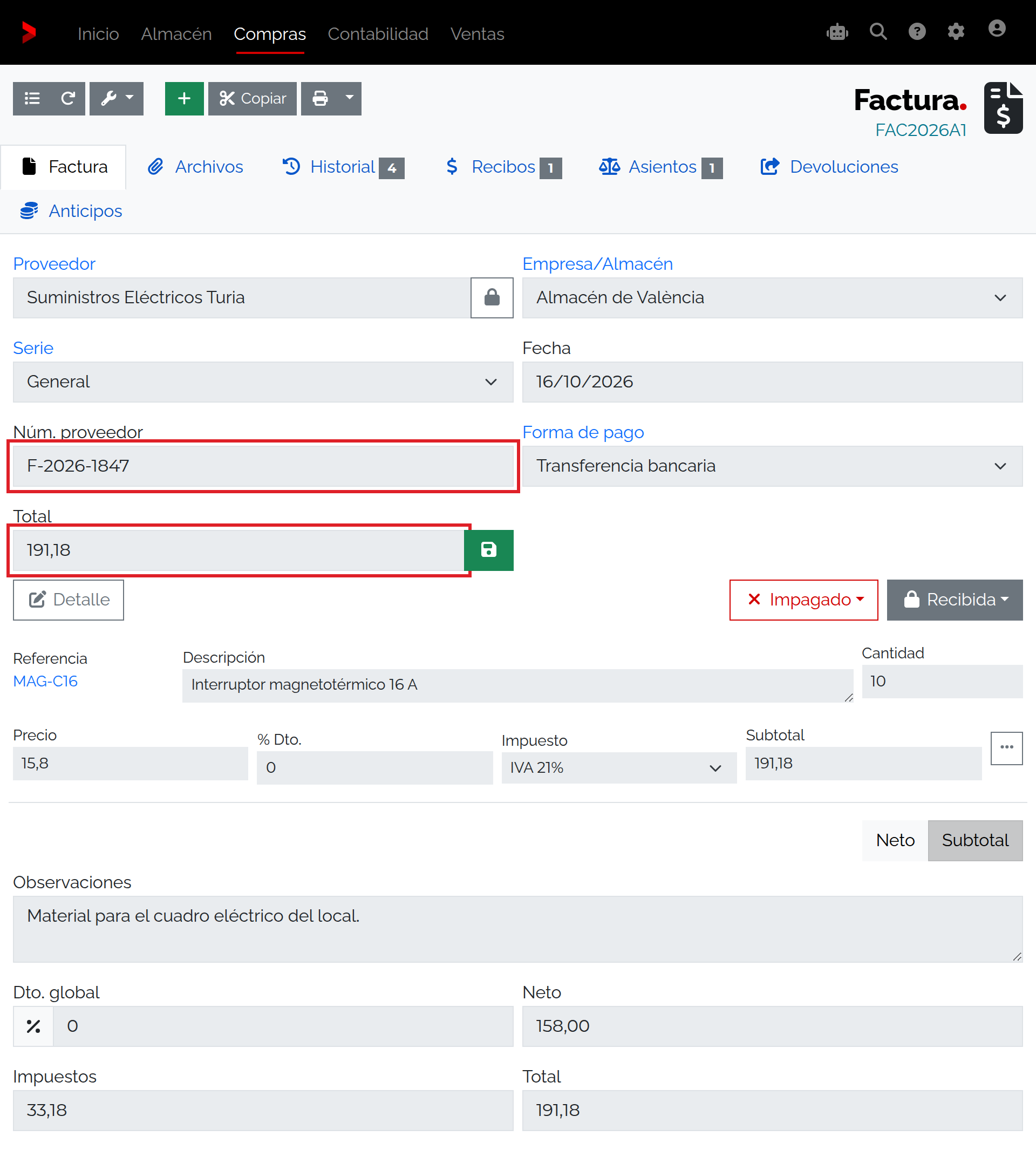
Task: Open the Recibida status dropdown
Action: click(x=955, y=600)
